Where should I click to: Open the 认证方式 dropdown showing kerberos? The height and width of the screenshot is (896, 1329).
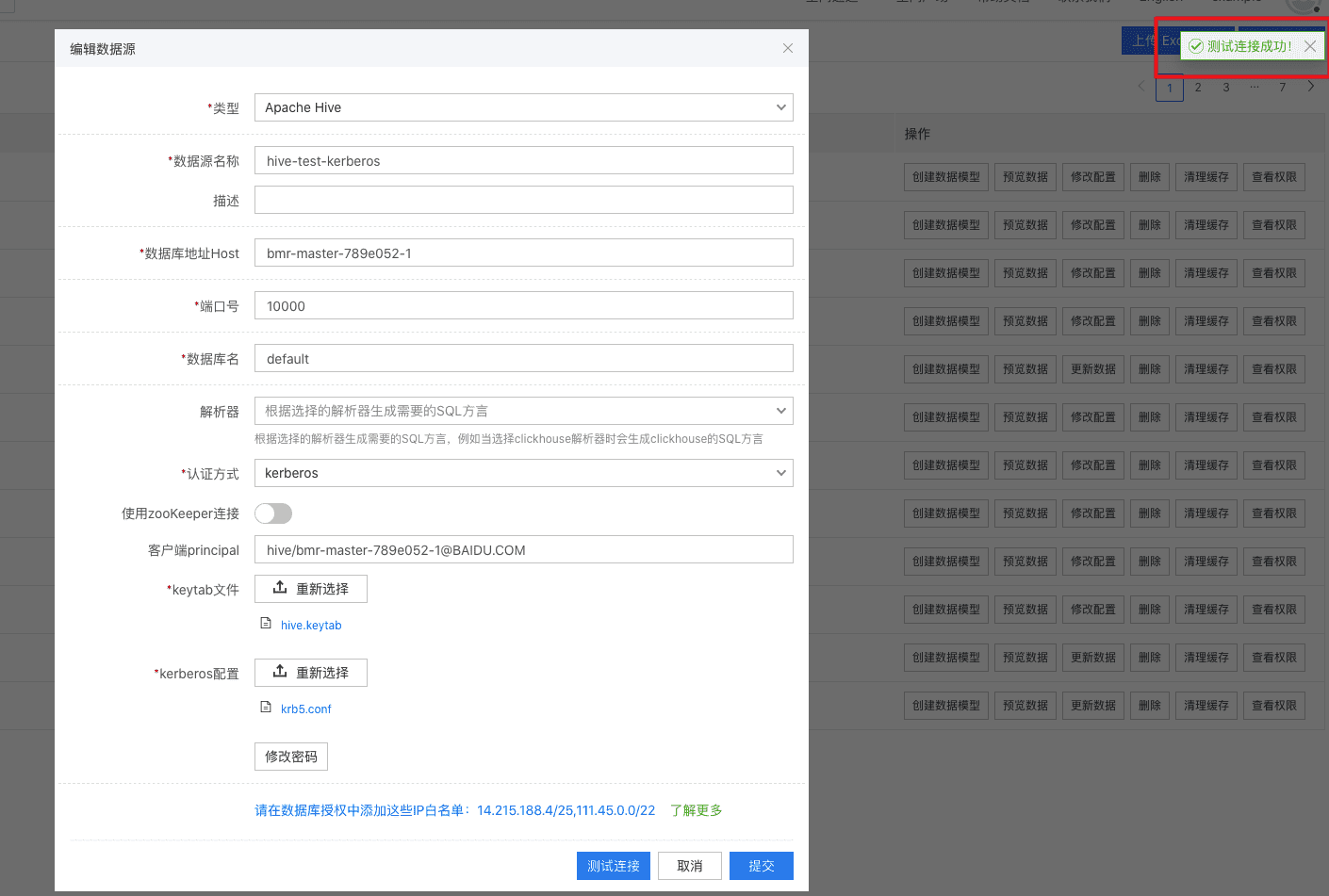pos(524,473)
